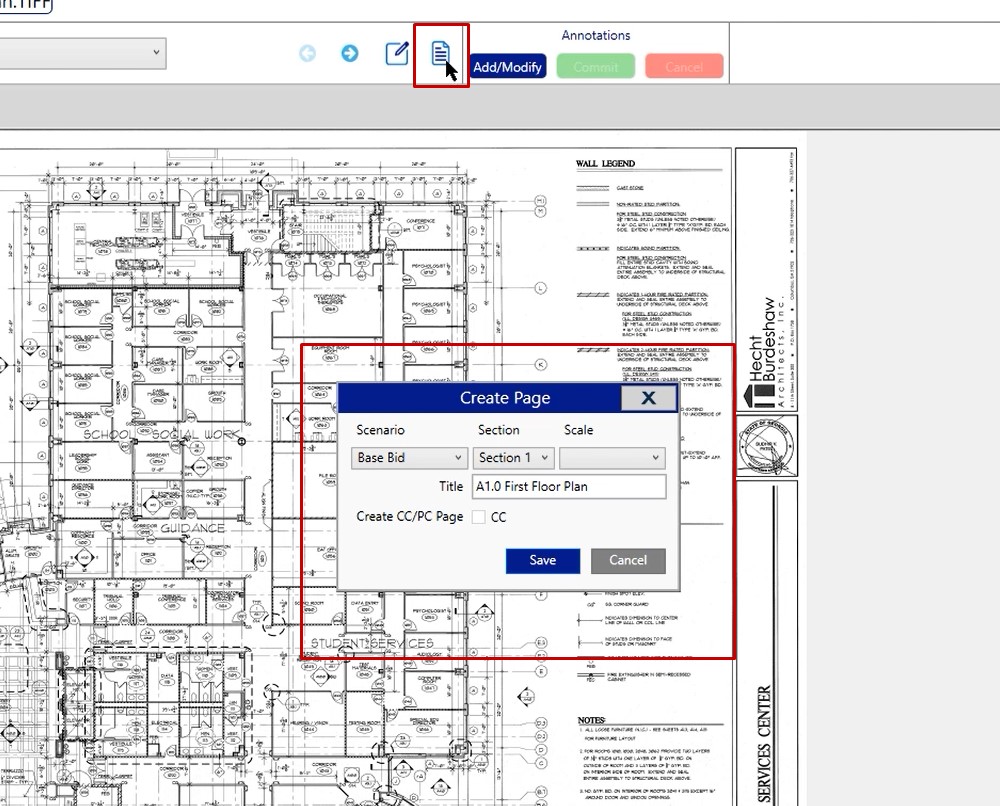Open the Scenario dropdown showing Base Bid
This screenshot has height=806, width=1000.
point(410,458)
